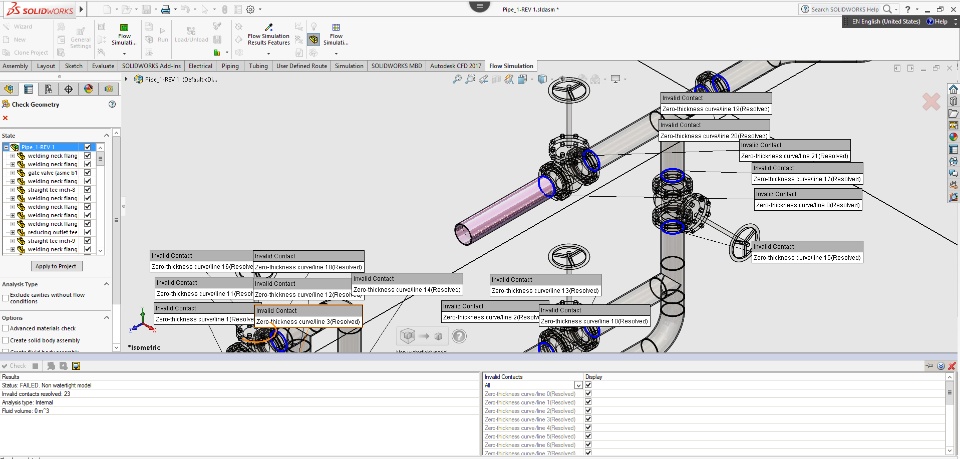This screenshot has width=960, height=459.
Task: Click the Apply to Project button
Action: click(56, 266)
